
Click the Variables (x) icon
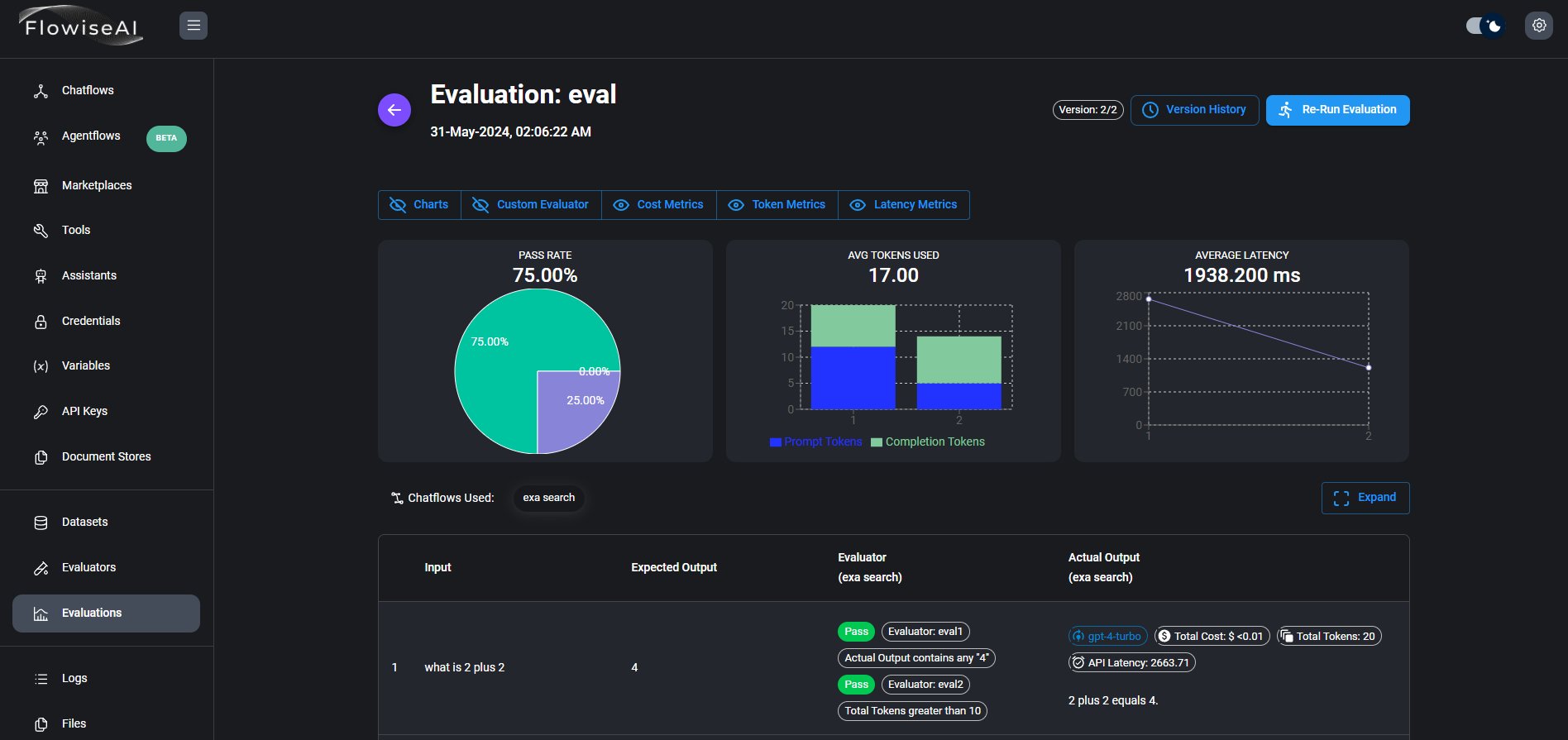[x=41, y=366]
